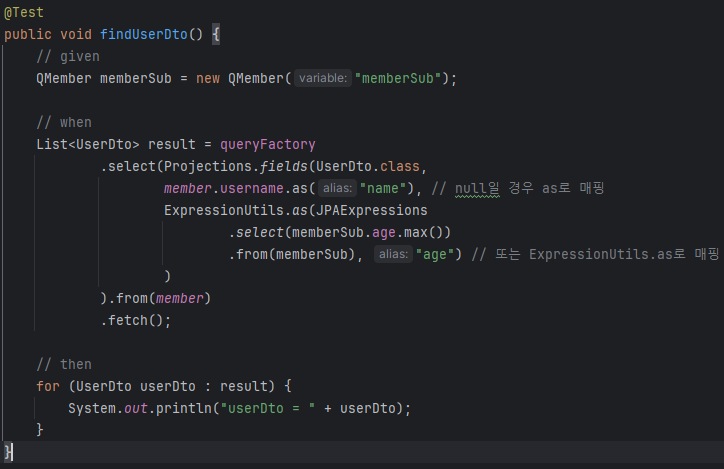Click the "alias:" hint before "age"
The width and height of the screenshot is (724, 469).
pyautogui.click(x=393, y=254)
